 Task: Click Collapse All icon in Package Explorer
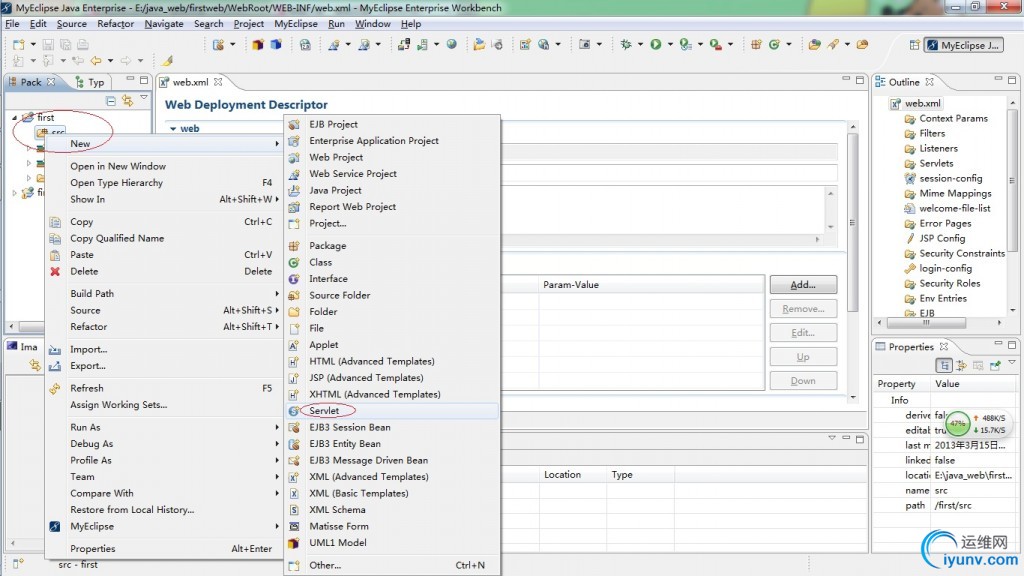111,101
